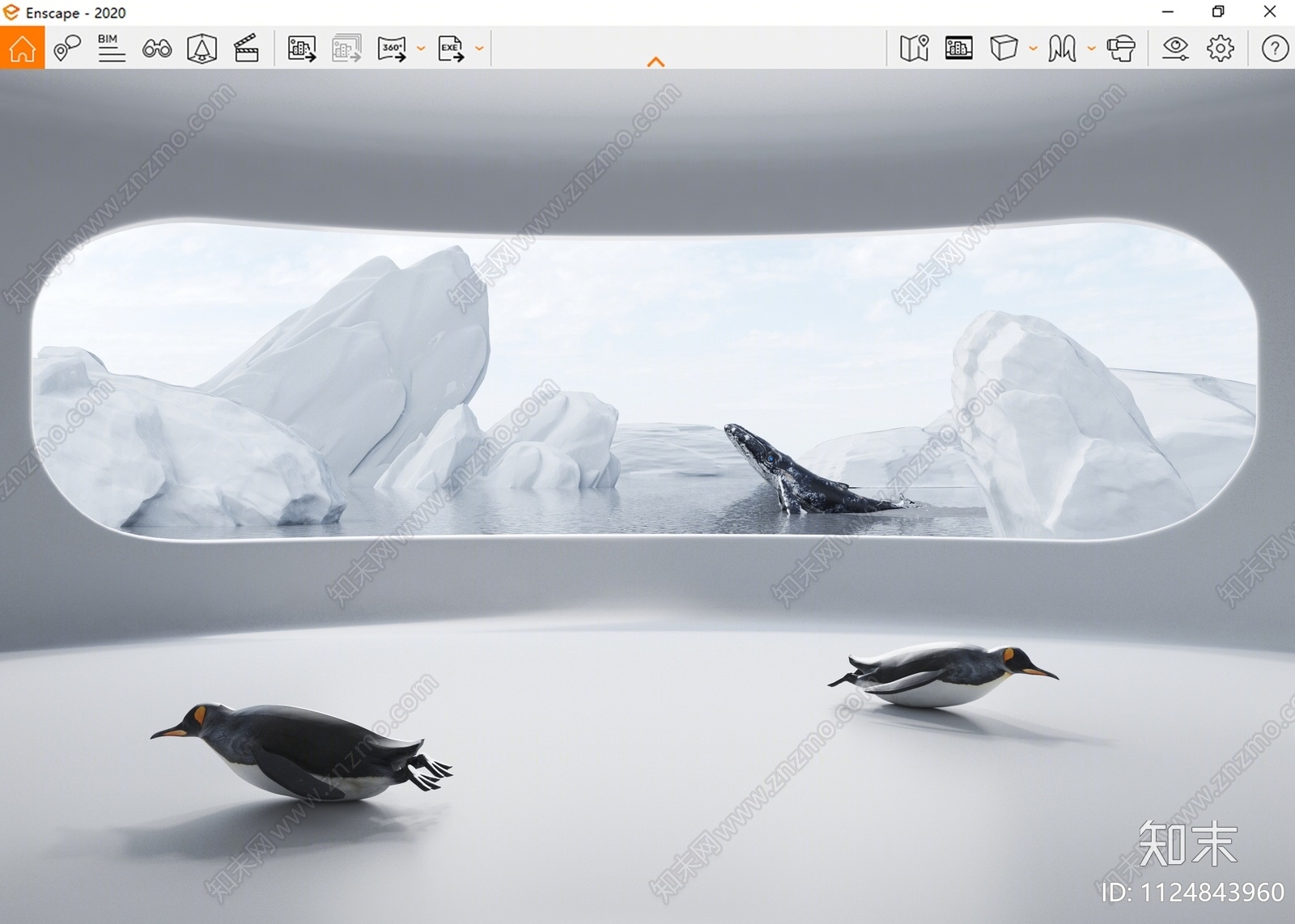1295x924 pixels.
Task: Expand the projection mode dropdown
Action: pyautogui.click(x=1033, y=49)
